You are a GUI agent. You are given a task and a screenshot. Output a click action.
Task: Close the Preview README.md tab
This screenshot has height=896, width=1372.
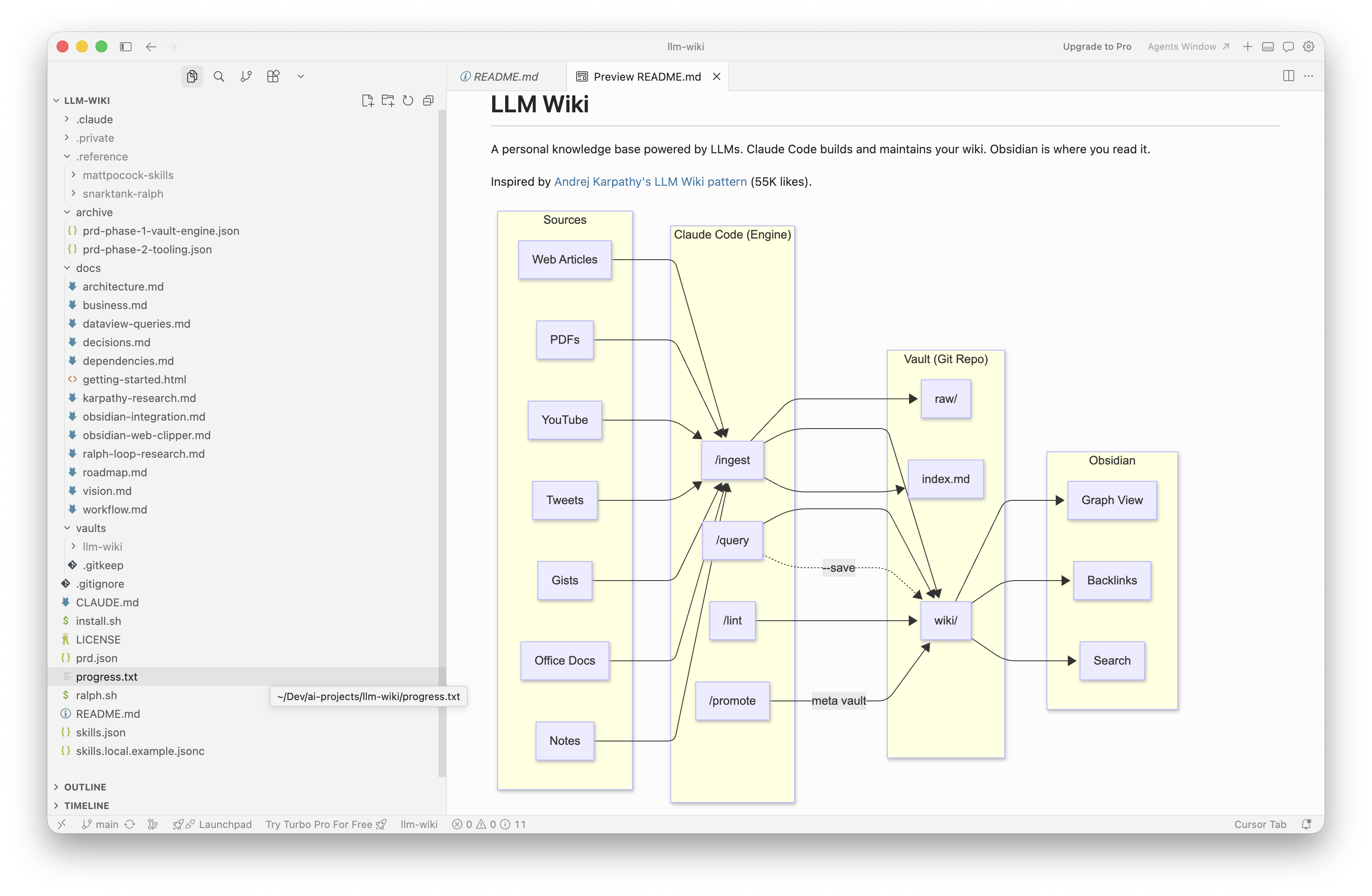coord(716,76)
